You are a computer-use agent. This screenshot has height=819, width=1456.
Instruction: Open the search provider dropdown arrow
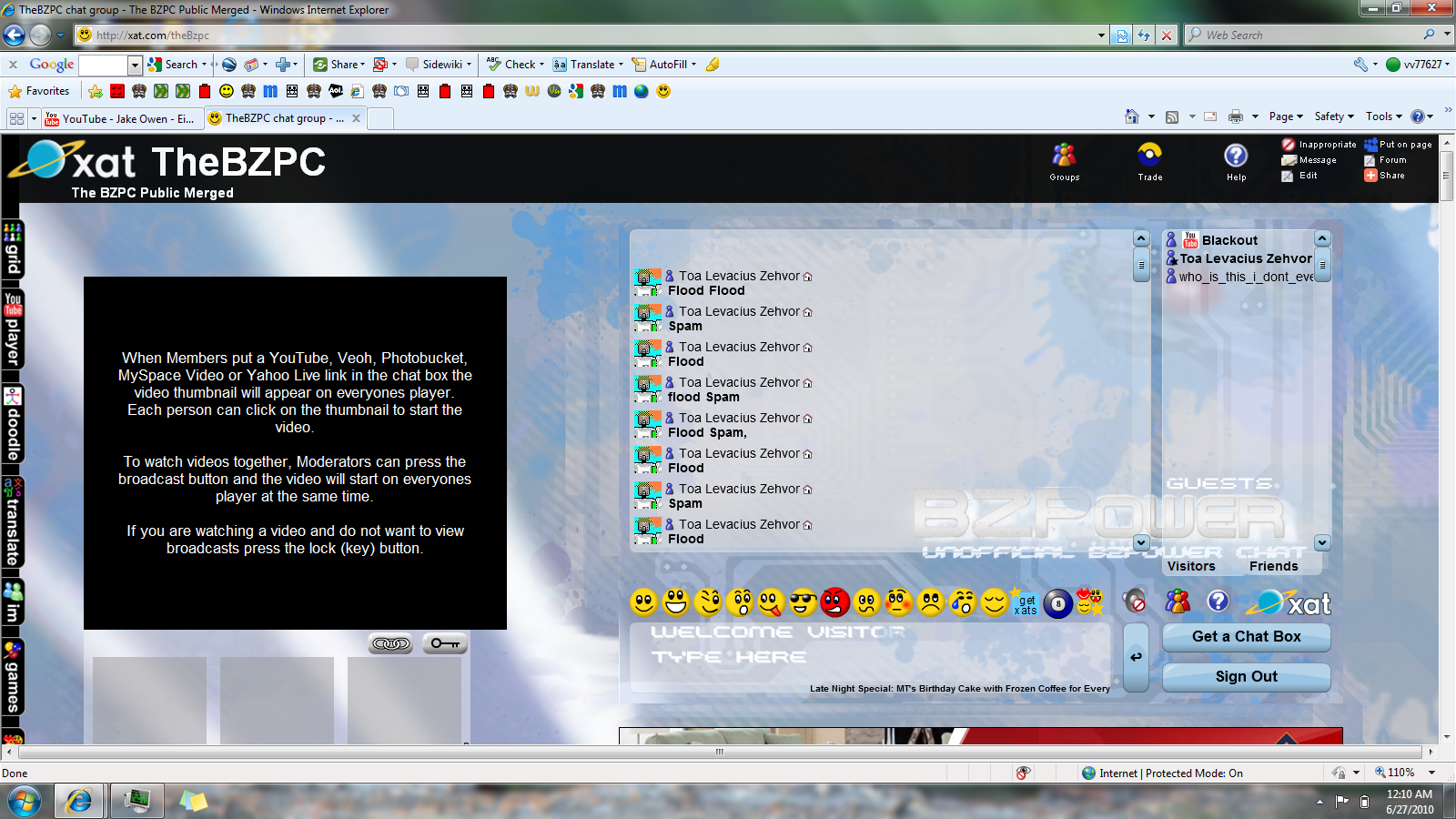coord(1447,35)
